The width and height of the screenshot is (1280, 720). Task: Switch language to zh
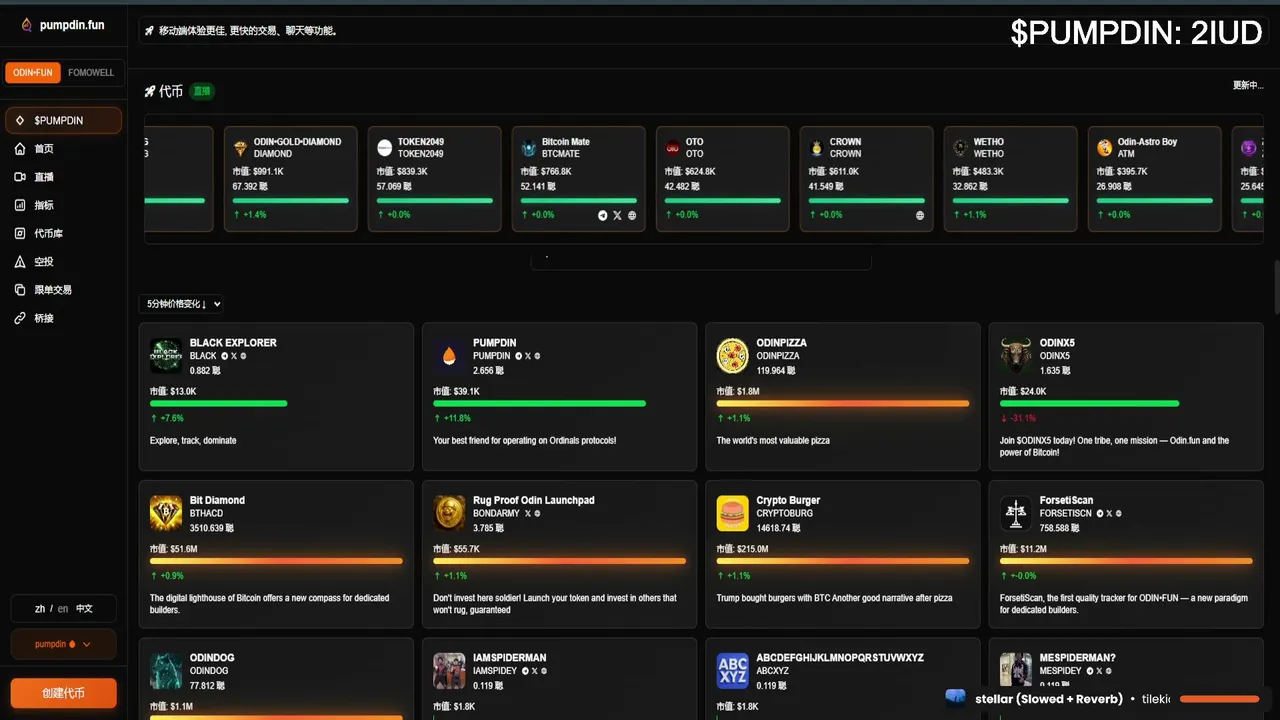pos(40,608)
